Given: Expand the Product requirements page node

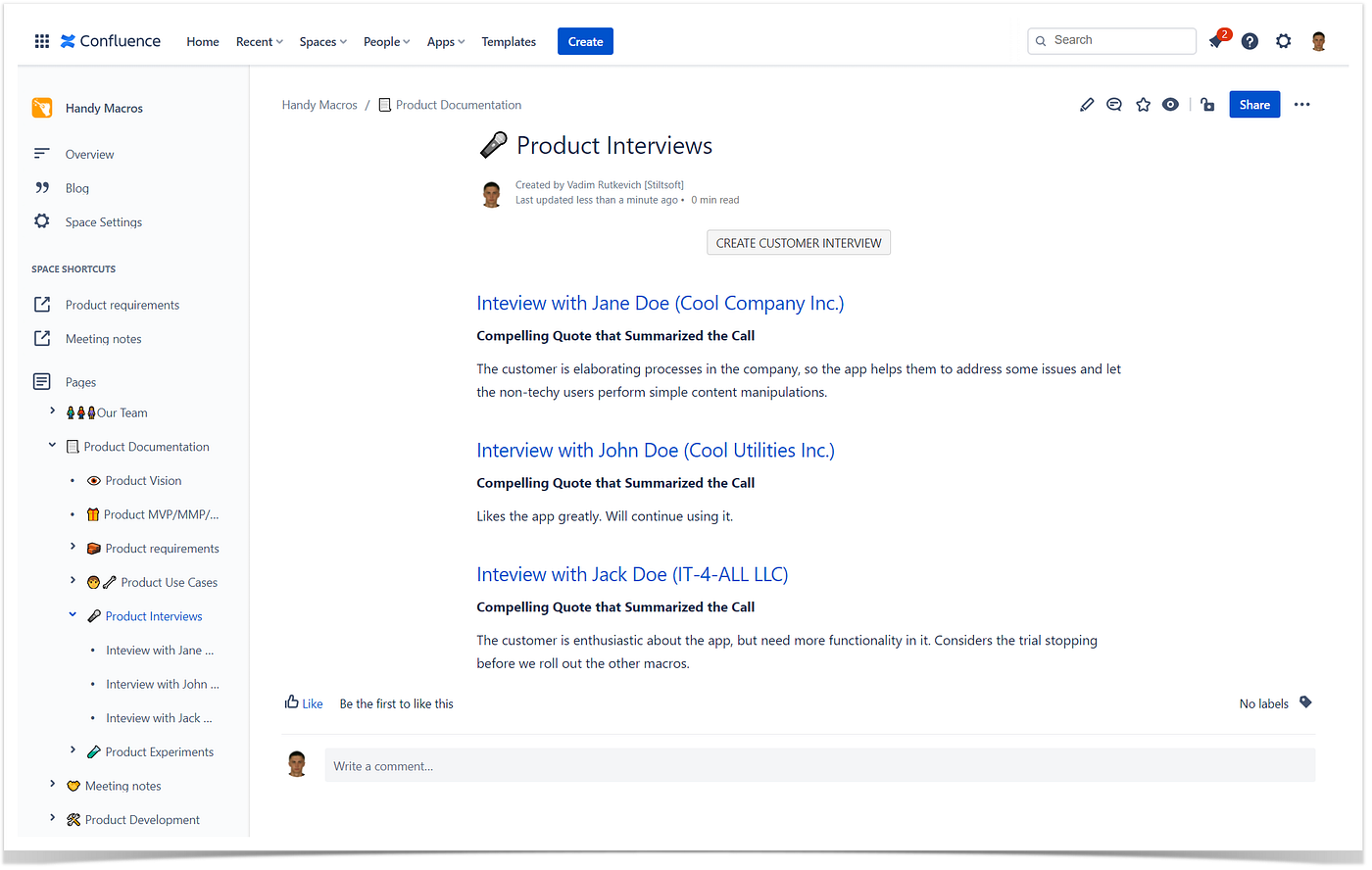Looking at the screenshot, I should coord(73,547).
